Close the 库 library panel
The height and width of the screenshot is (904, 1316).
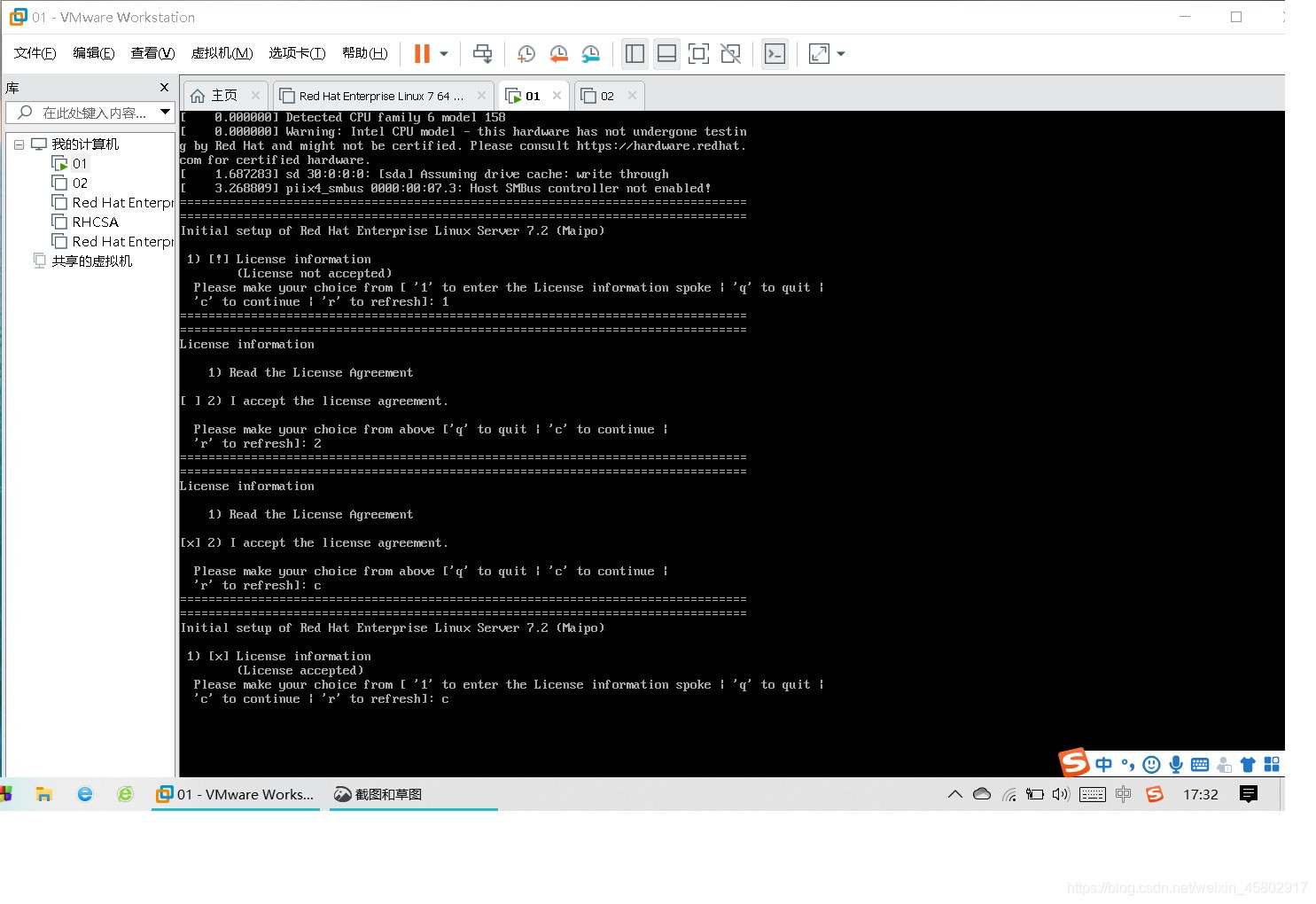pos(164,87)
